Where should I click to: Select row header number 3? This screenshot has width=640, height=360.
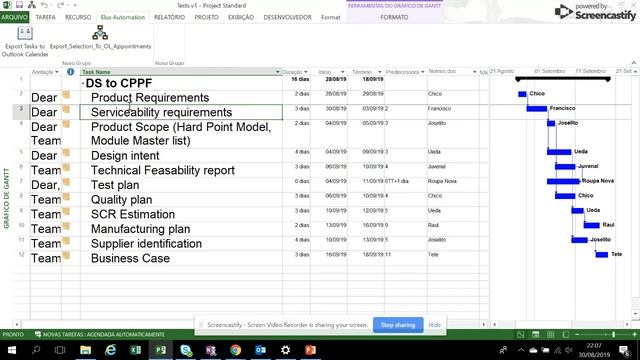(21, 112)
